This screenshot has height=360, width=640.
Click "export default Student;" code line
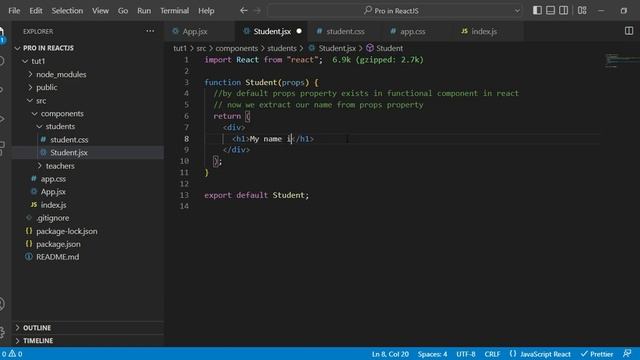tap(257, 195)
